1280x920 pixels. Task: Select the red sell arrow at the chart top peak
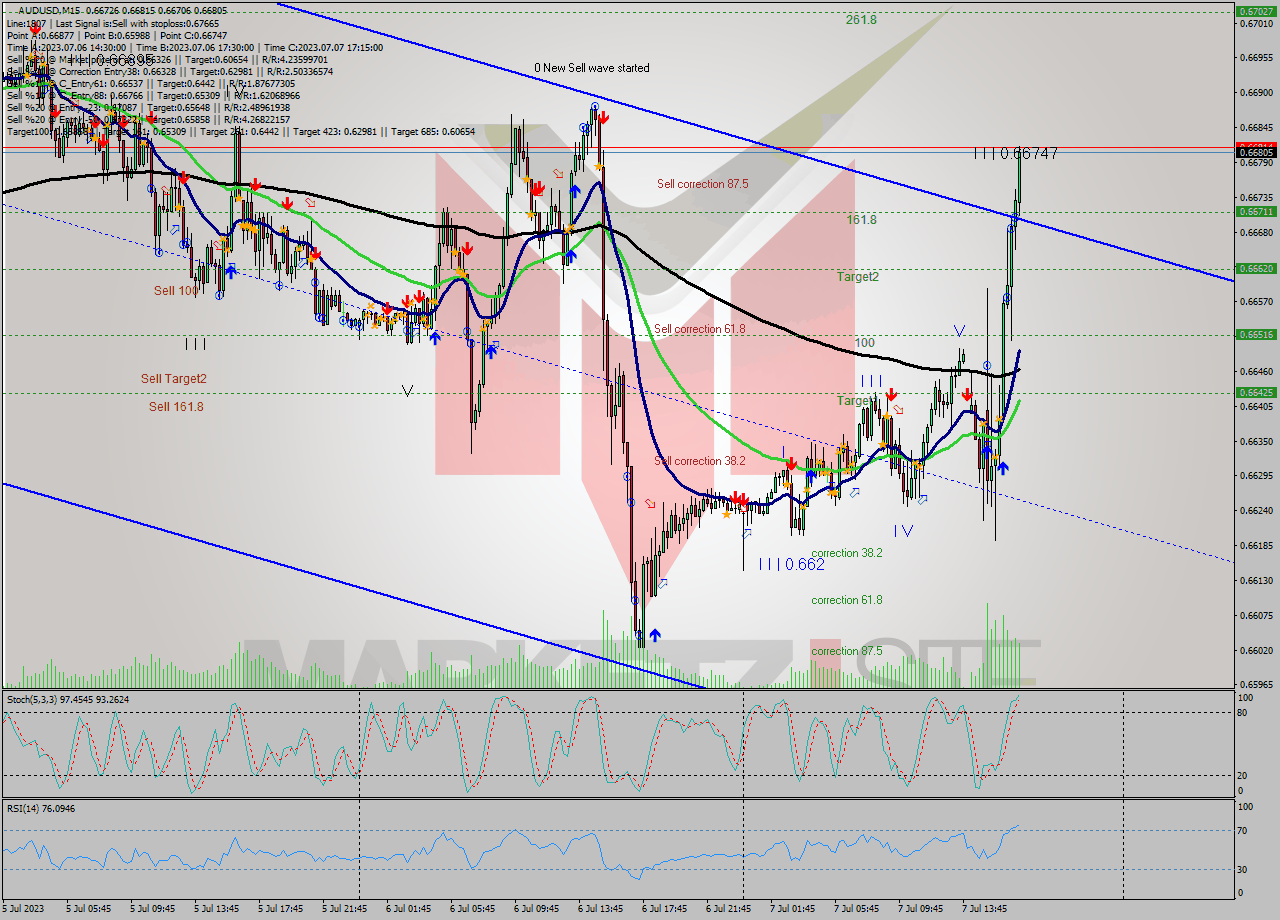[603, 117]
